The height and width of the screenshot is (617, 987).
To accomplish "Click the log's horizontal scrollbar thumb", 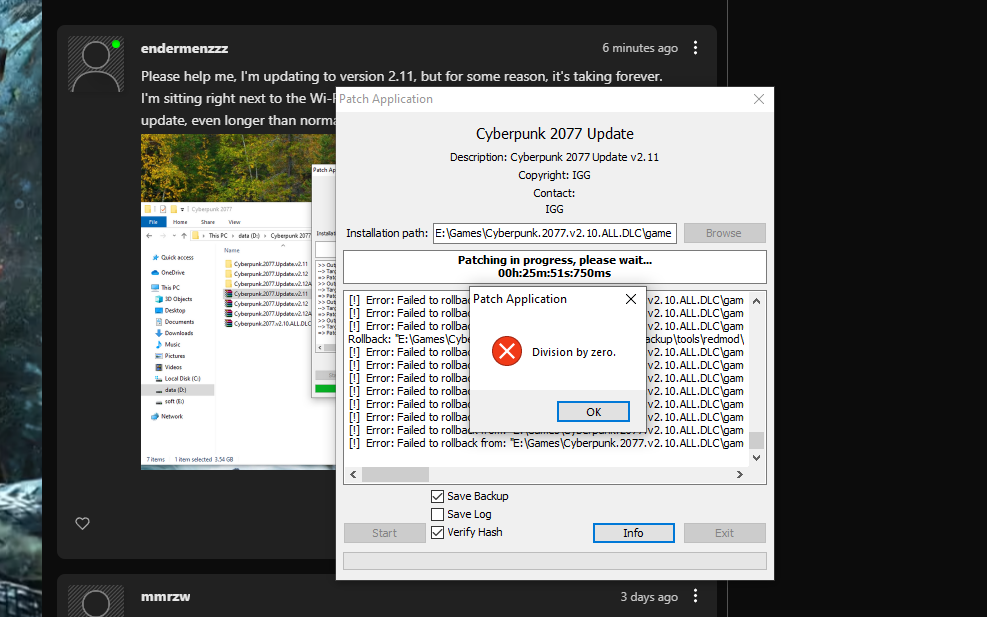I will pos(395,475).
